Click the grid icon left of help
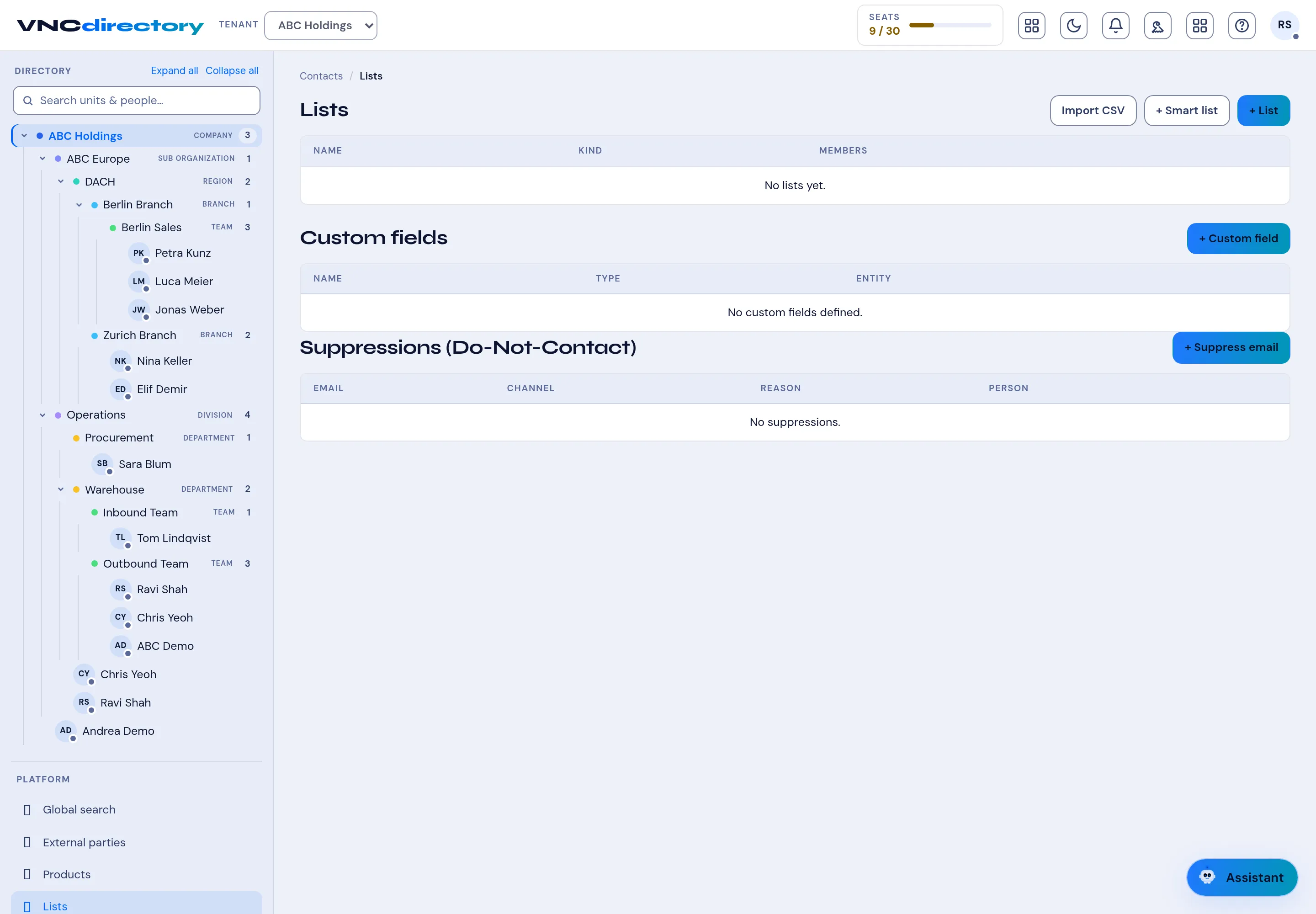1316x914 pixels. pyautogui.click(x=1199, y=26)
